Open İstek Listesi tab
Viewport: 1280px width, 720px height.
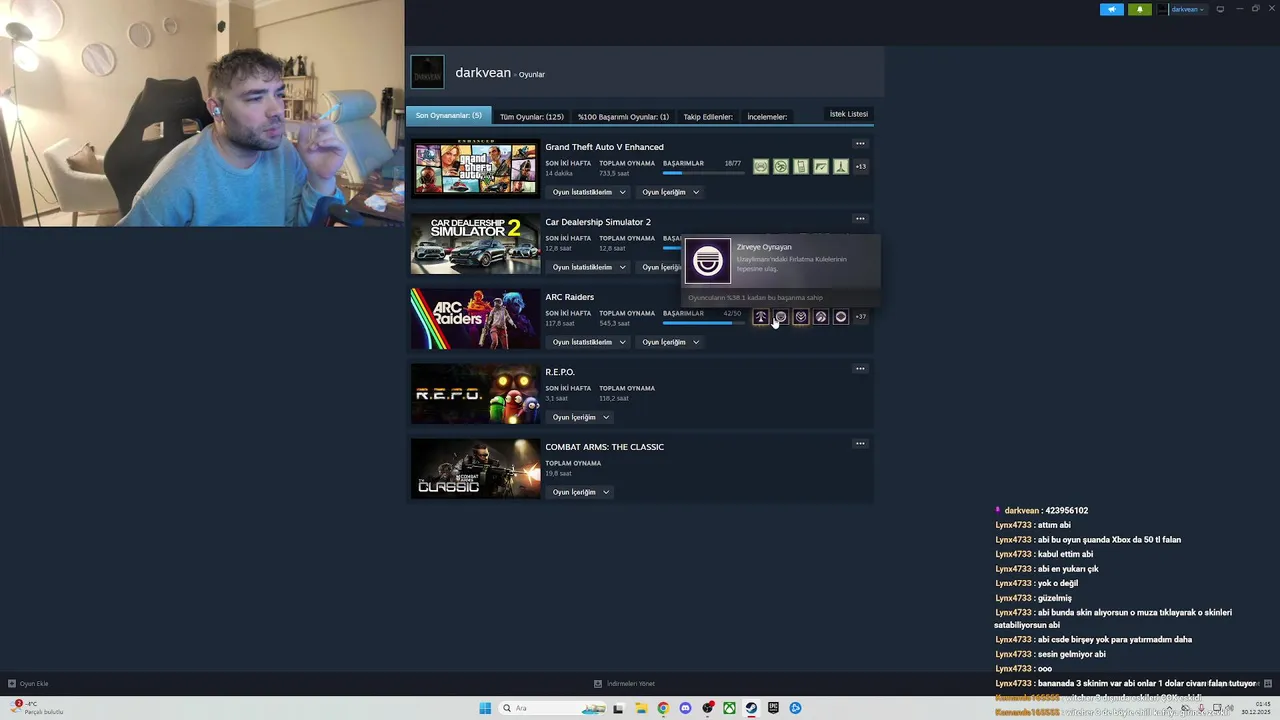(849, 114)
